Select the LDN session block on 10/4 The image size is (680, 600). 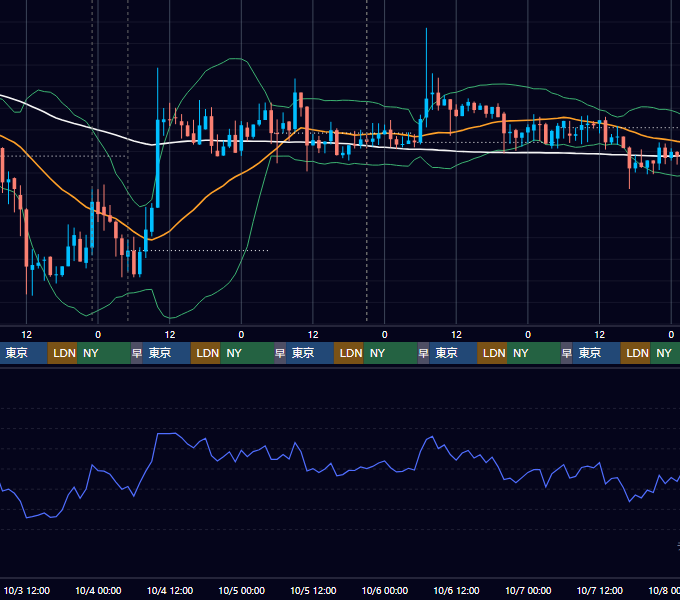[x=206, y=353]
